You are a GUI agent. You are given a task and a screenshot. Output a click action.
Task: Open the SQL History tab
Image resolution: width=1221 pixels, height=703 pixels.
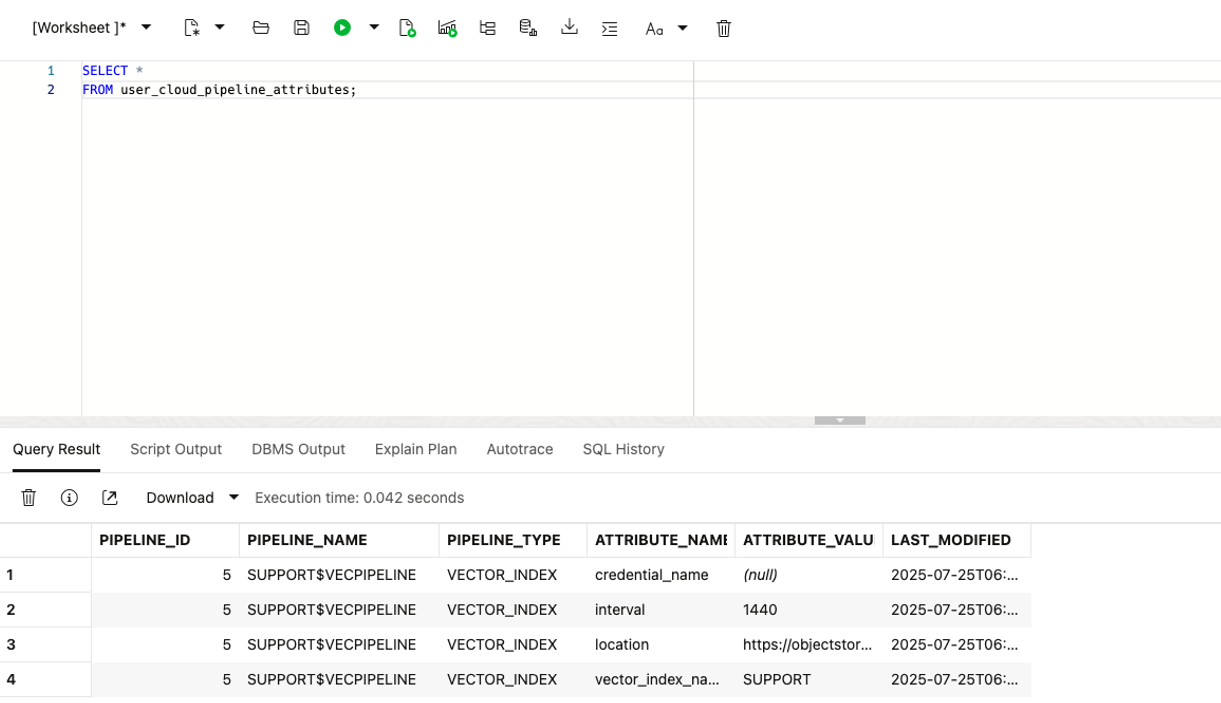tap(624, 449)
